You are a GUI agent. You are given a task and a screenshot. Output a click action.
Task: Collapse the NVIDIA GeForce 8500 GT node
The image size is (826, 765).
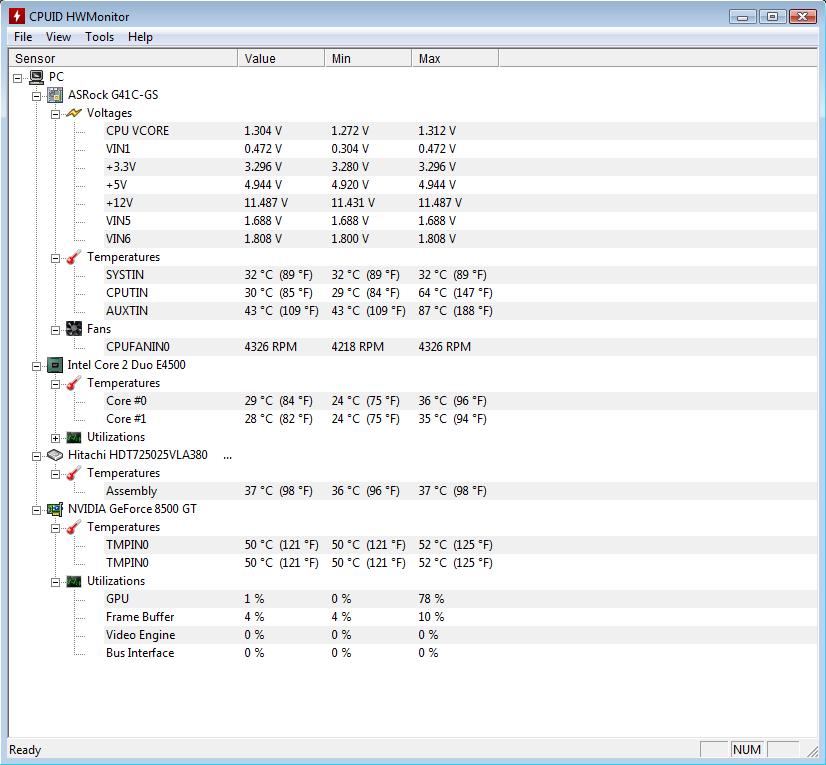[x=36, y=510]
